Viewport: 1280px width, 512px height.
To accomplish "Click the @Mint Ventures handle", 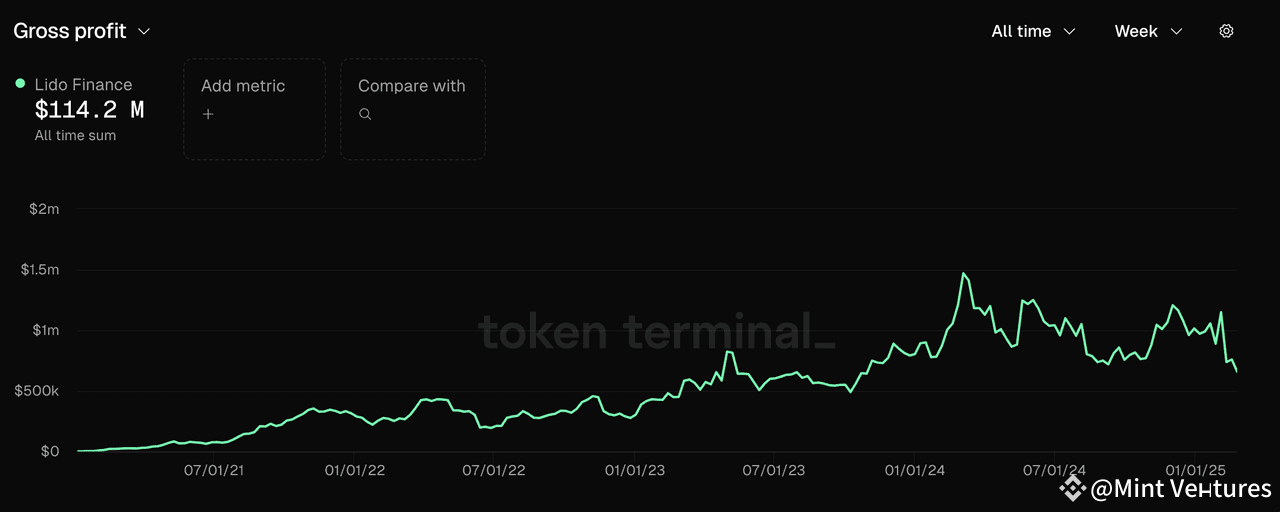I will click(1180, 488).
